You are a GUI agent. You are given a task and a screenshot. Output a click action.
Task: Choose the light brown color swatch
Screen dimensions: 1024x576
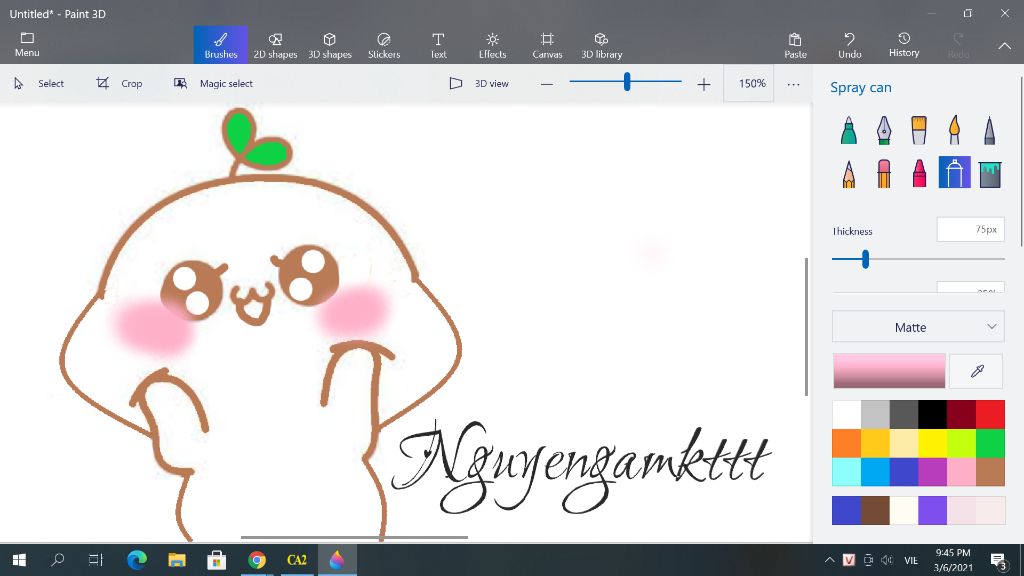coord(991,472)
